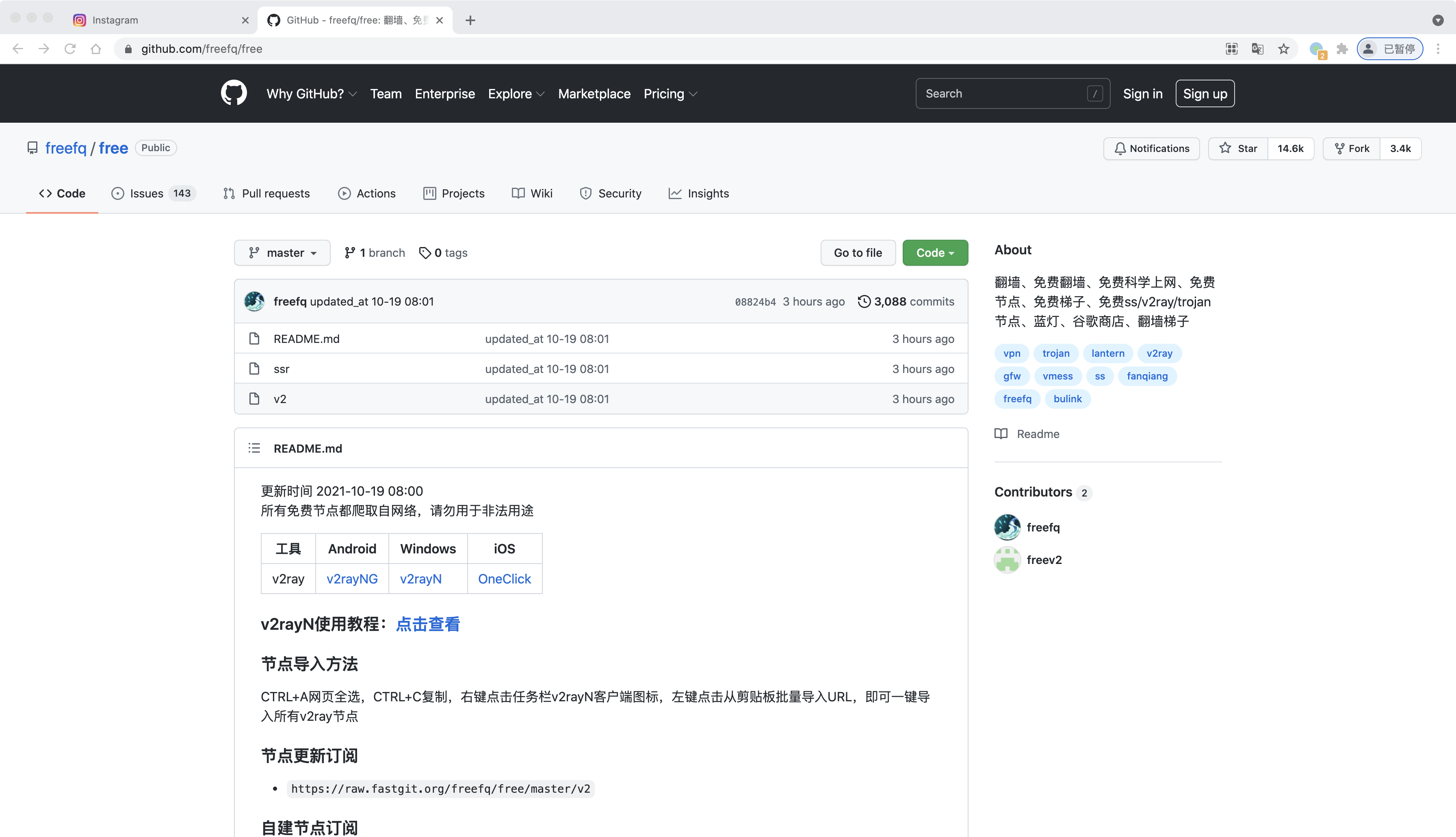
Task: Open the 14.6k stargazers count
Action: (1291, 148)
